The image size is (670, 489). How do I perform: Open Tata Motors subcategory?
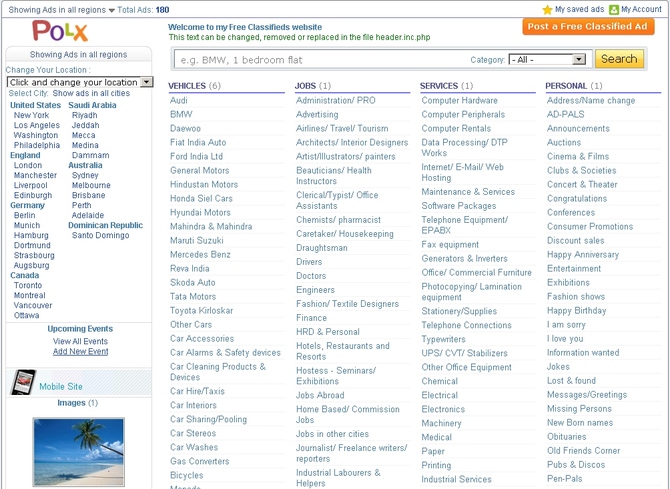tap(193, 296)
